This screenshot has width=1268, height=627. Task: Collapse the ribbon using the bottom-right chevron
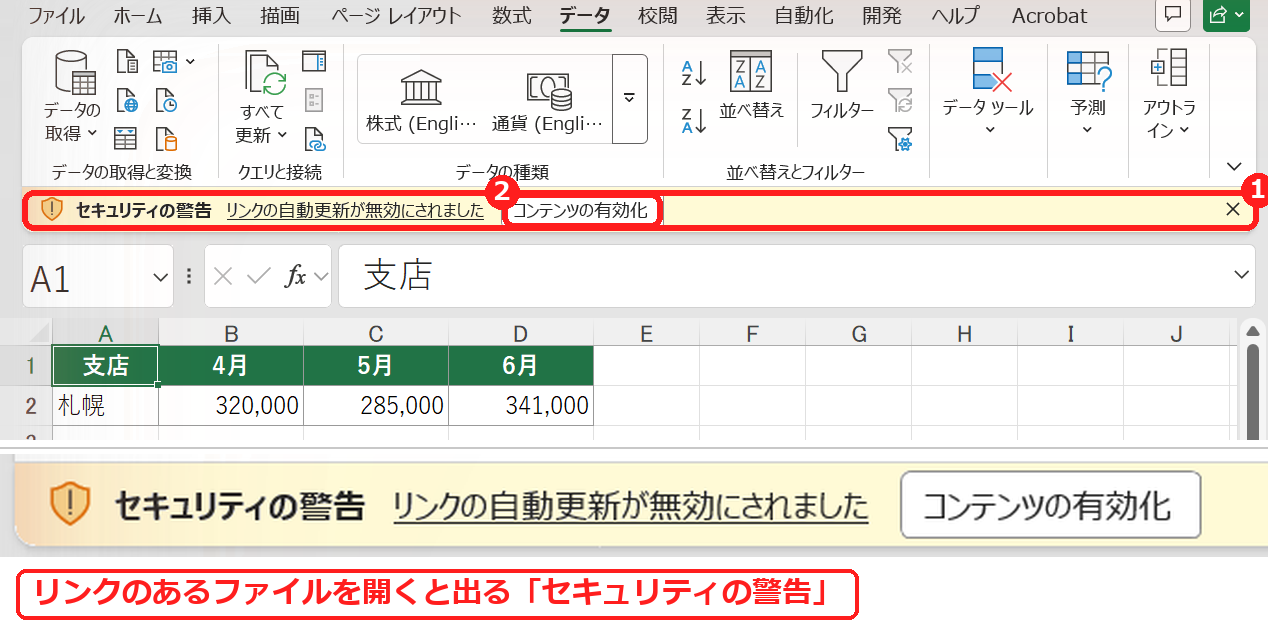pyautogui.click(x=1234, y=167)
